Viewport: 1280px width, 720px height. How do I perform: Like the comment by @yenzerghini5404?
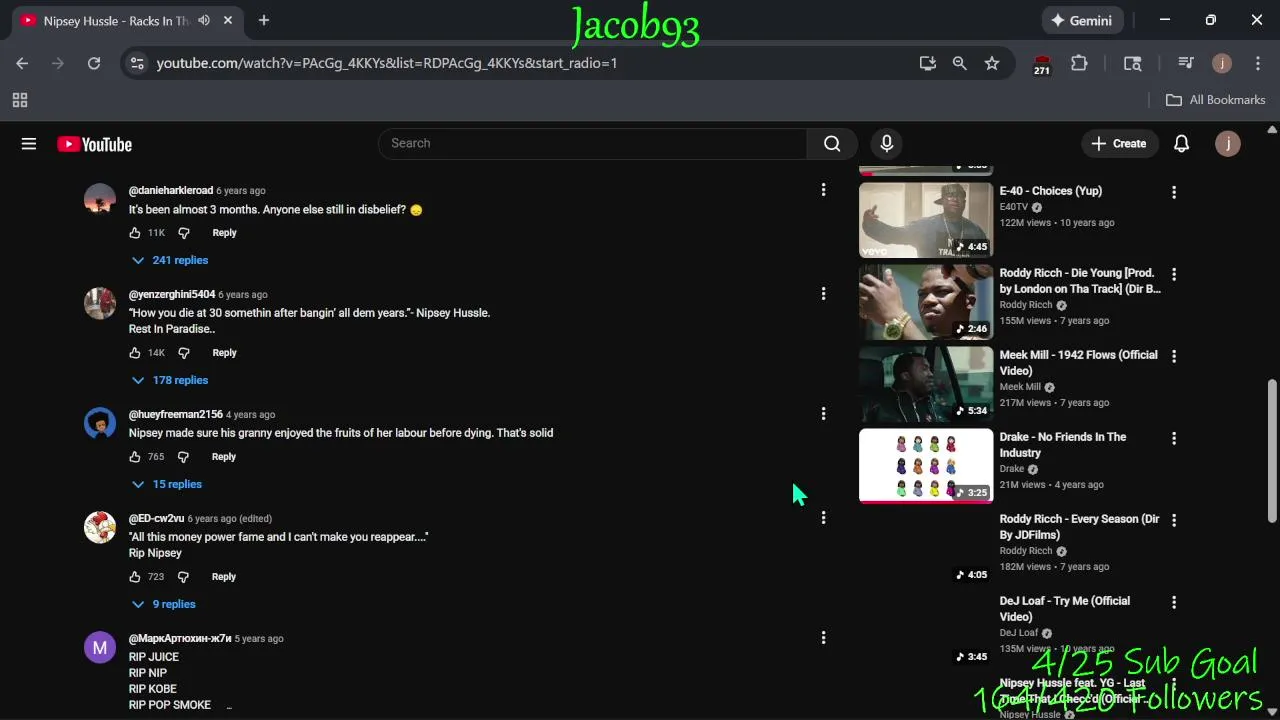[x=135, y=353]
